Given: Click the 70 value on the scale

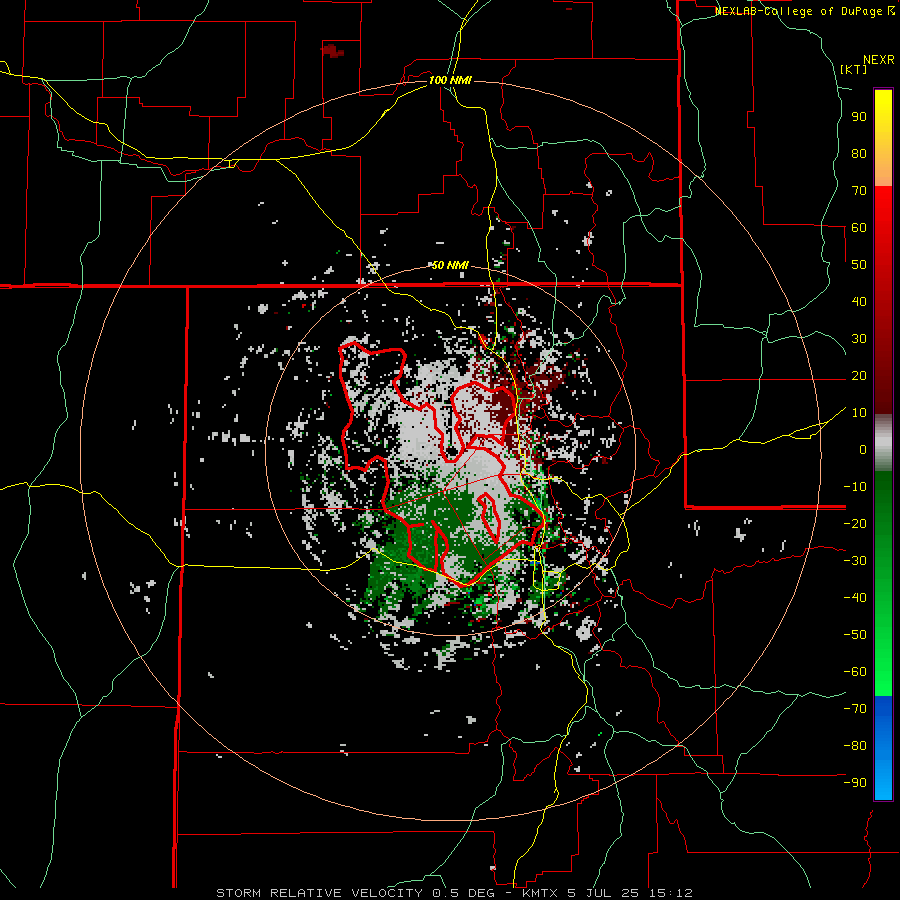Looking at the screenshot, I should [859, 191].
